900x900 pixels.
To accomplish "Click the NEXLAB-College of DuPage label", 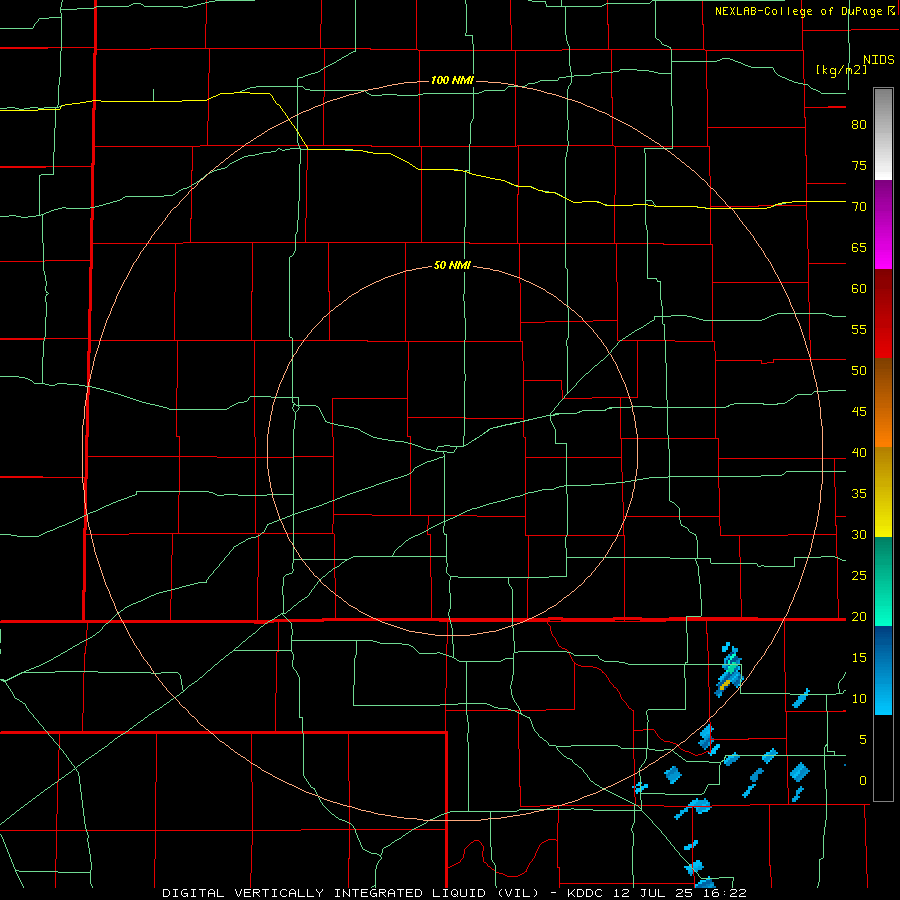I will click(799, 11).
